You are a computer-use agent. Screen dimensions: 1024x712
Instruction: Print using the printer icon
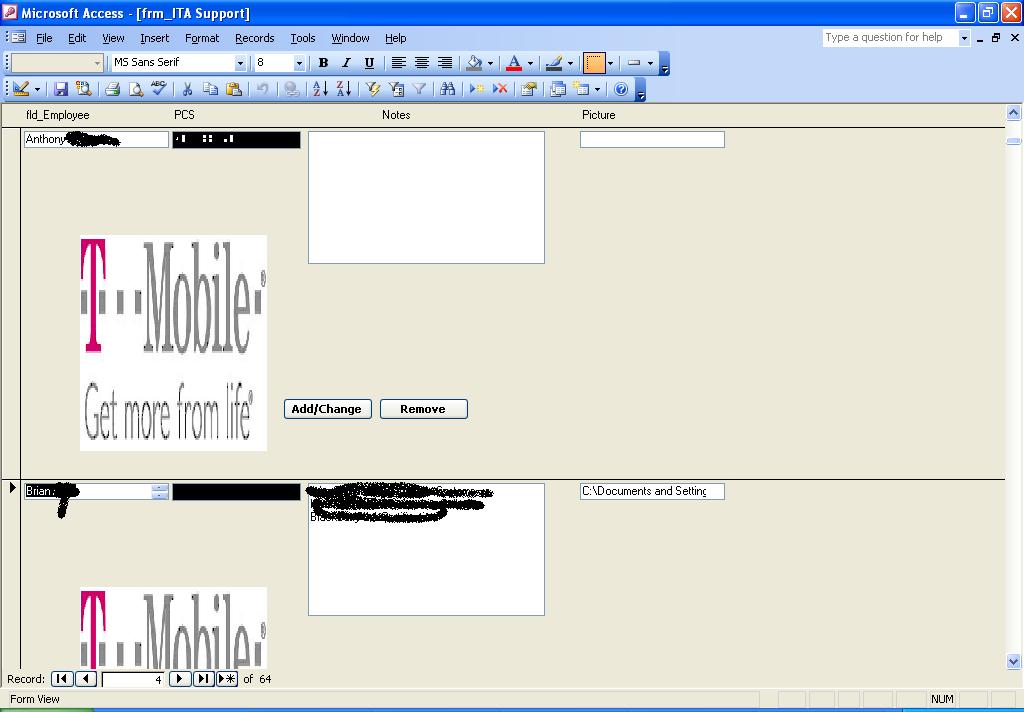112,89
